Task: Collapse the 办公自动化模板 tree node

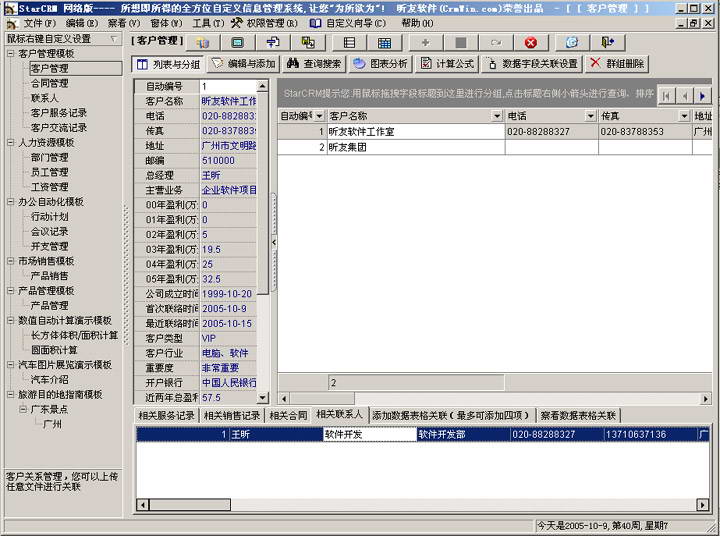Action: pos(11,202)
